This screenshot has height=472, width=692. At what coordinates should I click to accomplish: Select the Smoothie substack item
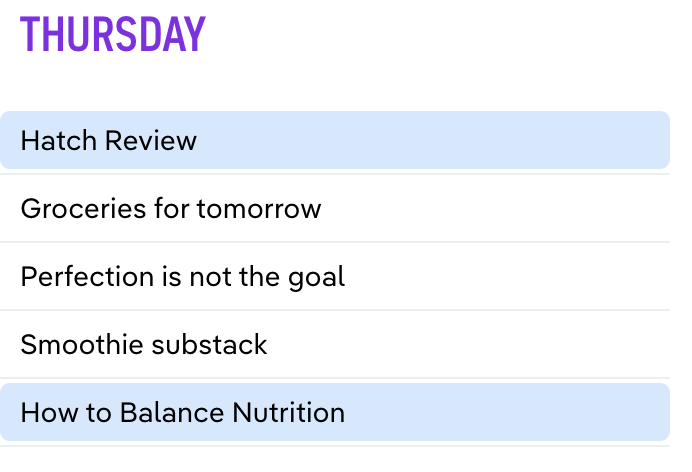click(144, 345)
